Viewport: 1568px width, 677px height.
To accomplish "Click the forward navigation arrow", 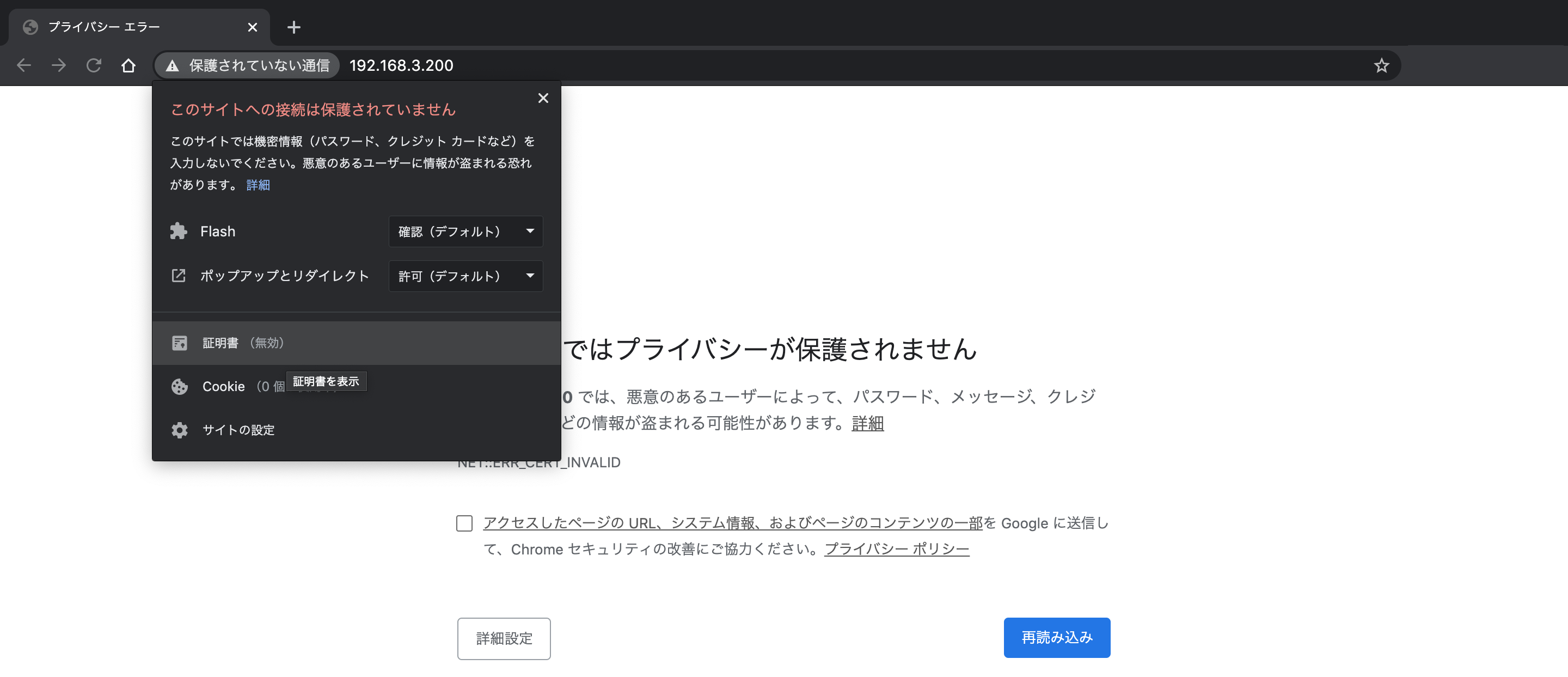I will point(58,65).
